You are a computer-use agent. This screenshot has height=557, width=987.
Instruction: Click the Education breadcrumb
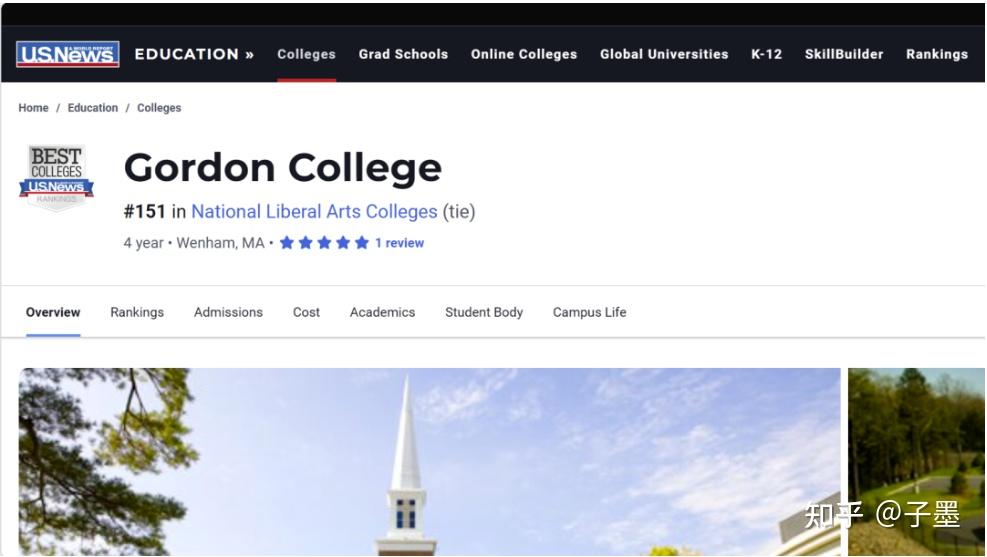coord(93,108)
